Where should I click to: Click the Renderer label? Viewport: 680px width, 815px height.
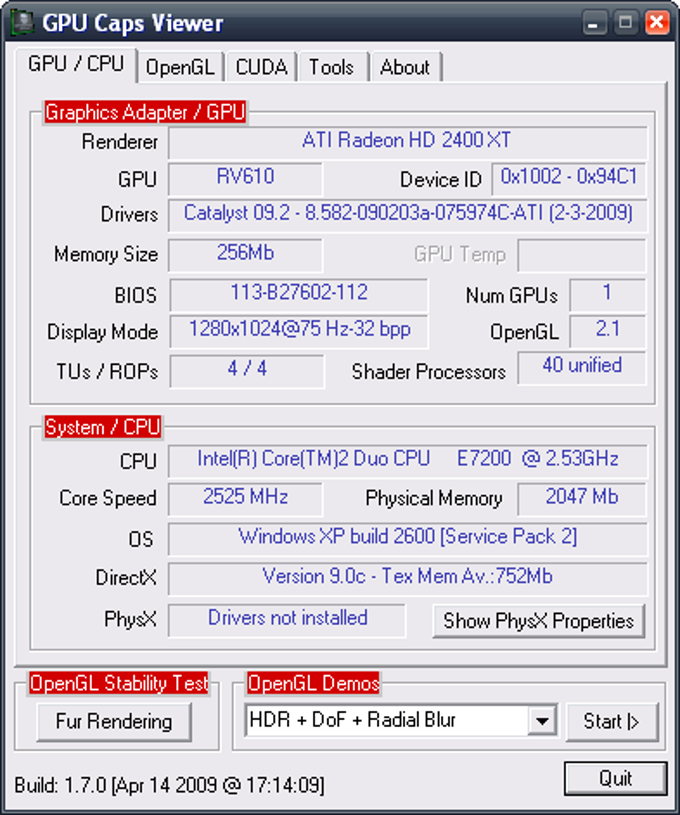(x=120, y=141)
